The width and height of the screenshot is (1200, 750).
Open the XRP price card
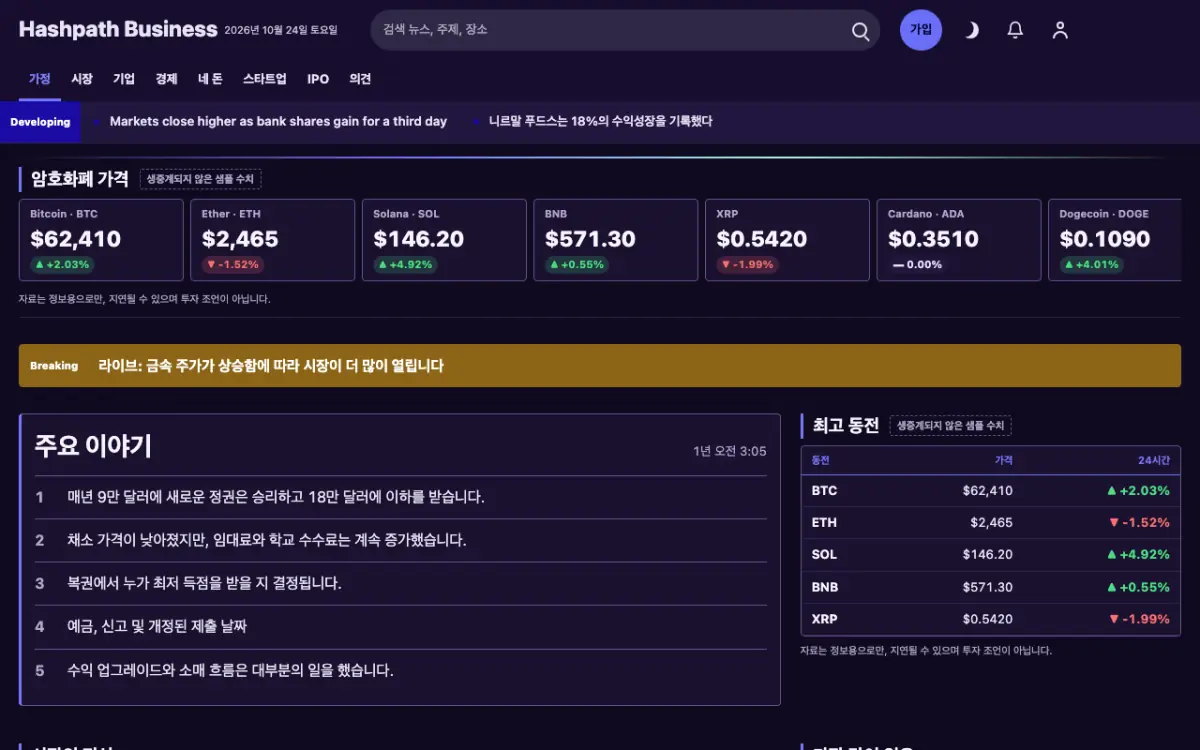(787, 240)
